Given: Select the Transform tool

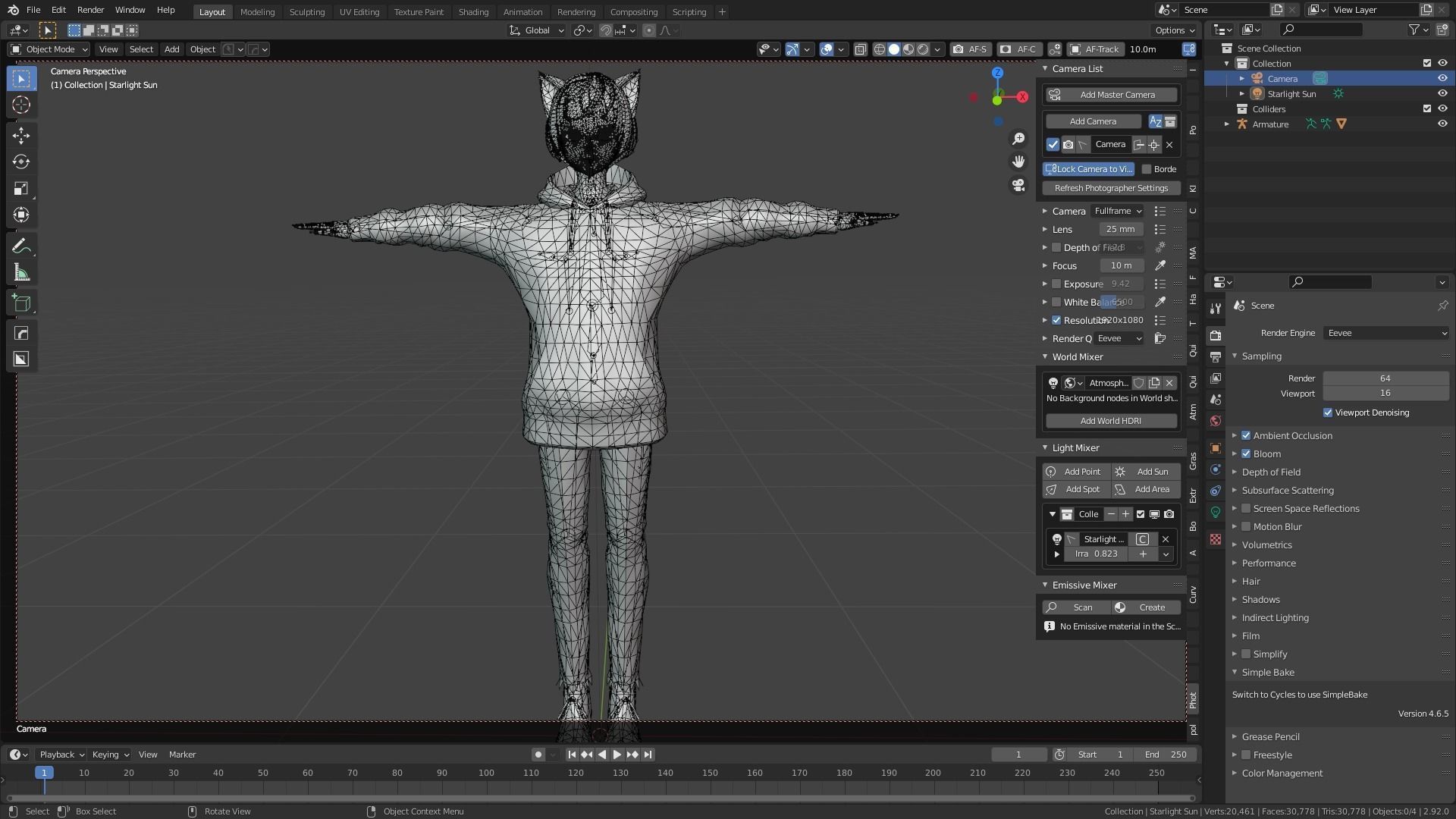Looking at the screenshot, I should coord(21,215).
